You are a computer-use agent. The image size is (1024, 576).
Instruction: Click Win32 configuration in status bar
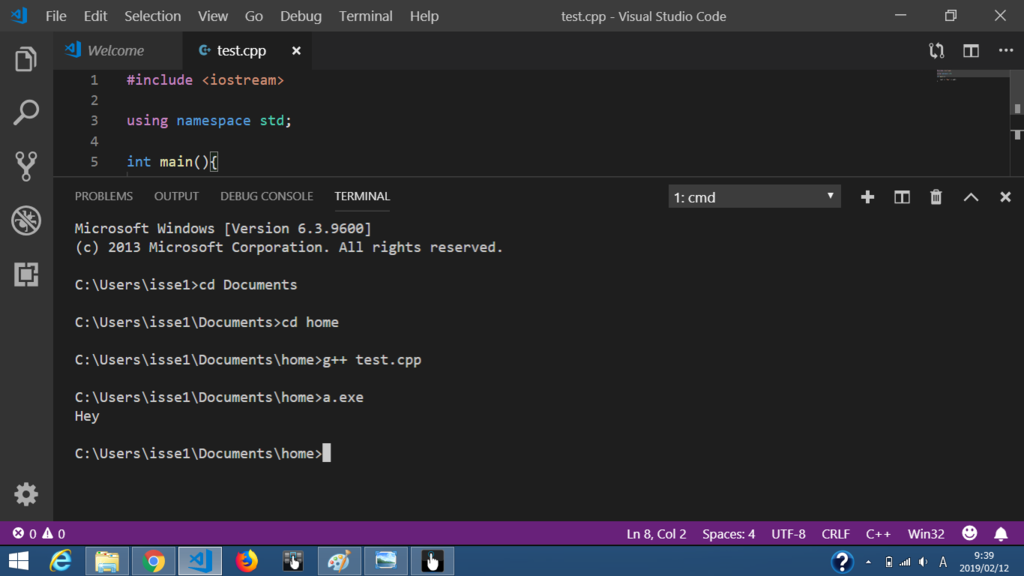click(926, 534)
